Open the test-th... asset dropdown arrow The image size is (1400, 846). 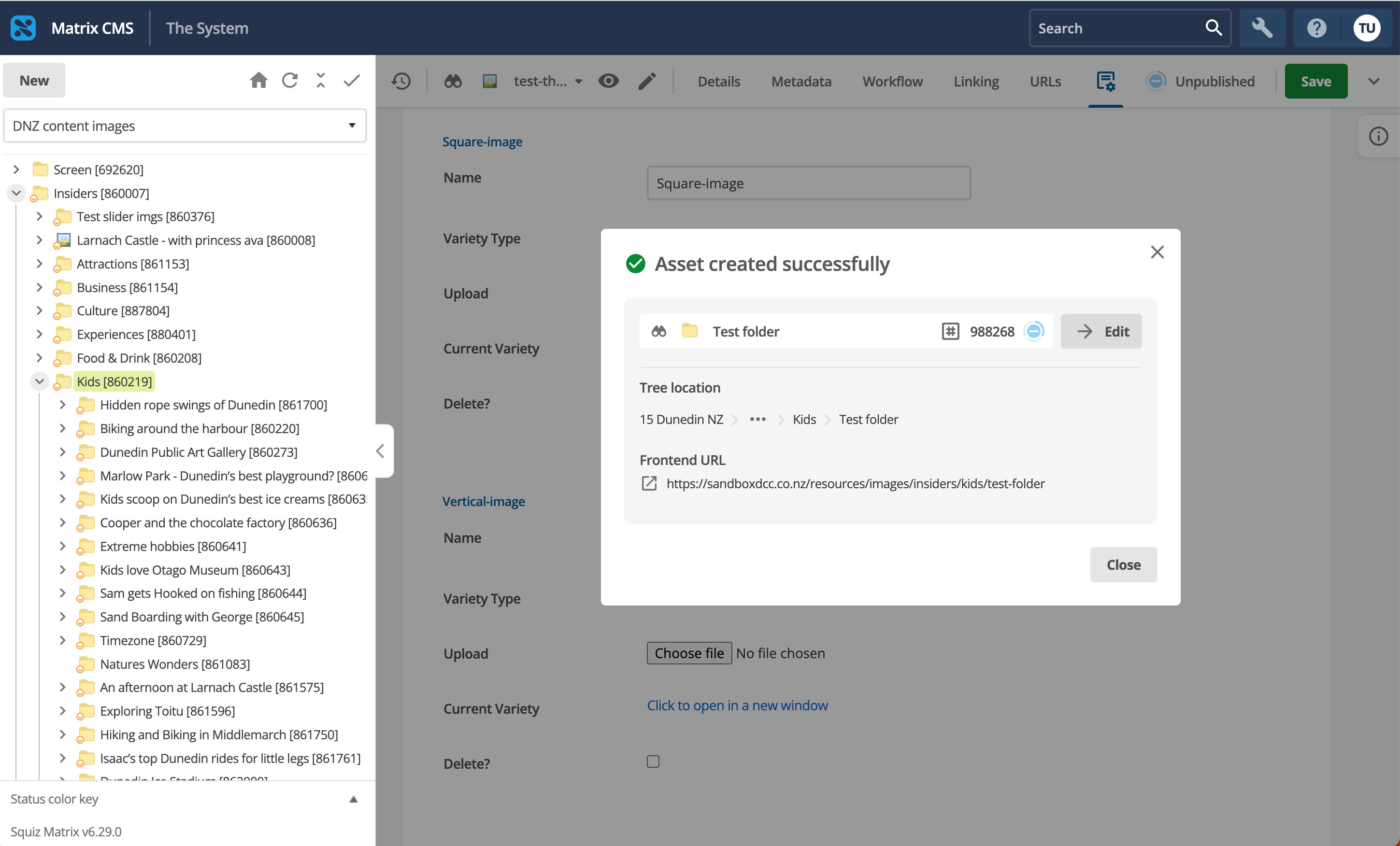(578, 82)
